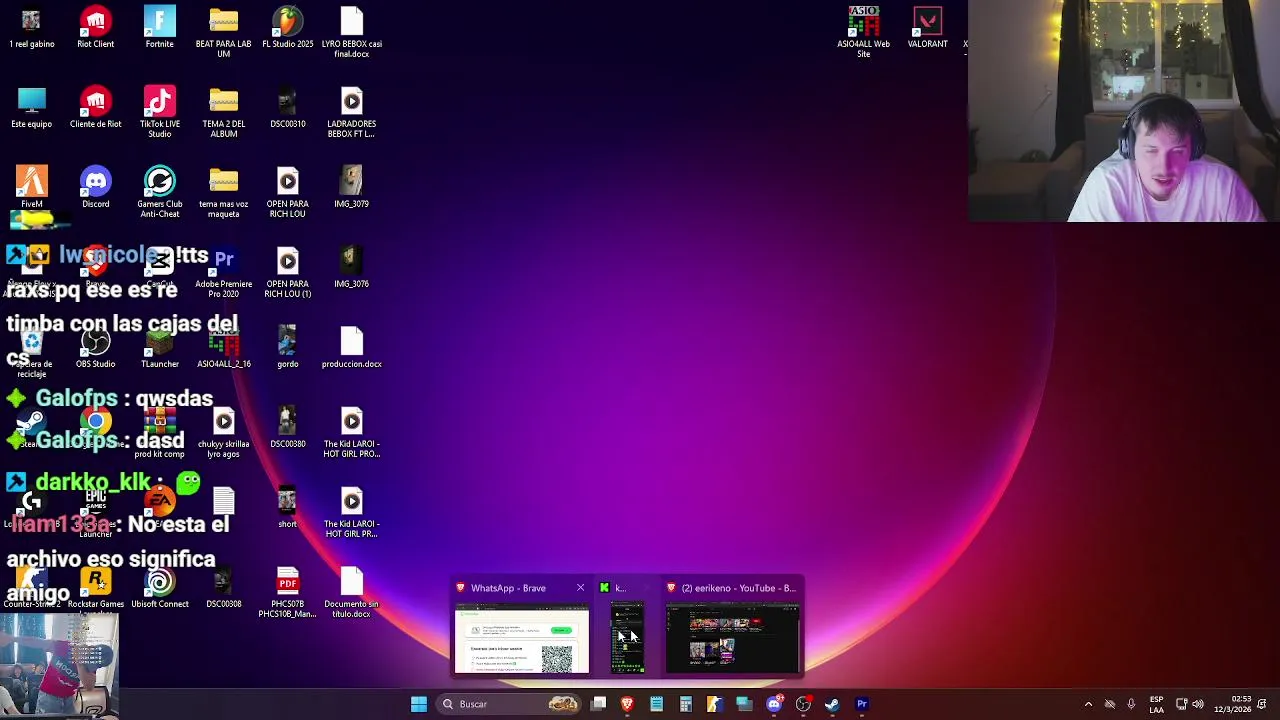Select the DSC00308 image file
This screenshot has height=720, width=1280.
[x=224, y=588]
